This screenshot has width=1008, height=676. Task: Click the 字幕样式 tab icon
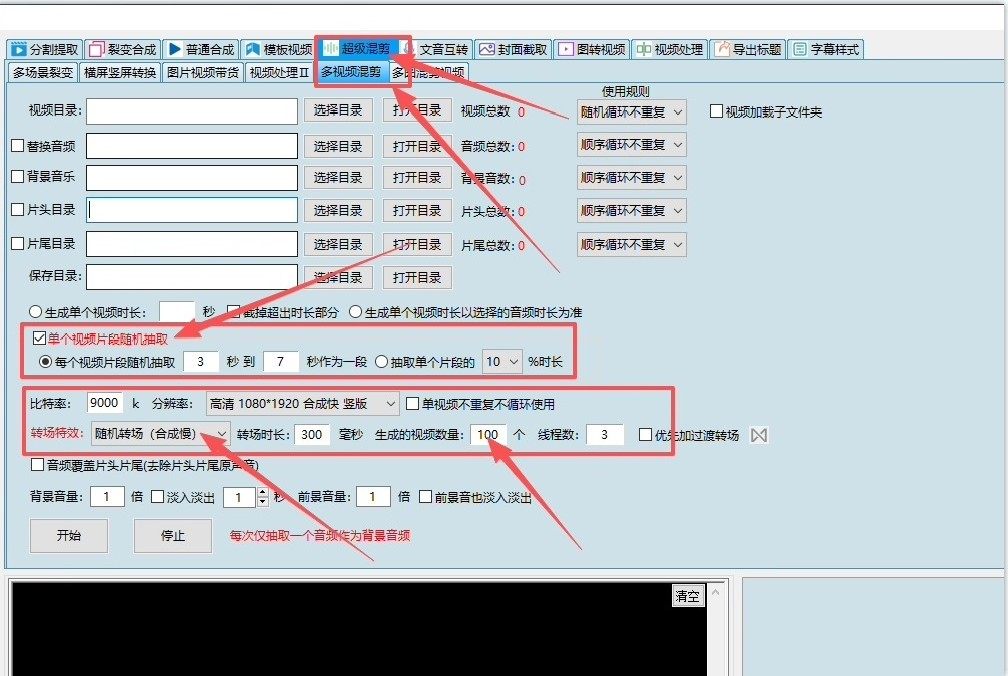(x=800, y=49)
